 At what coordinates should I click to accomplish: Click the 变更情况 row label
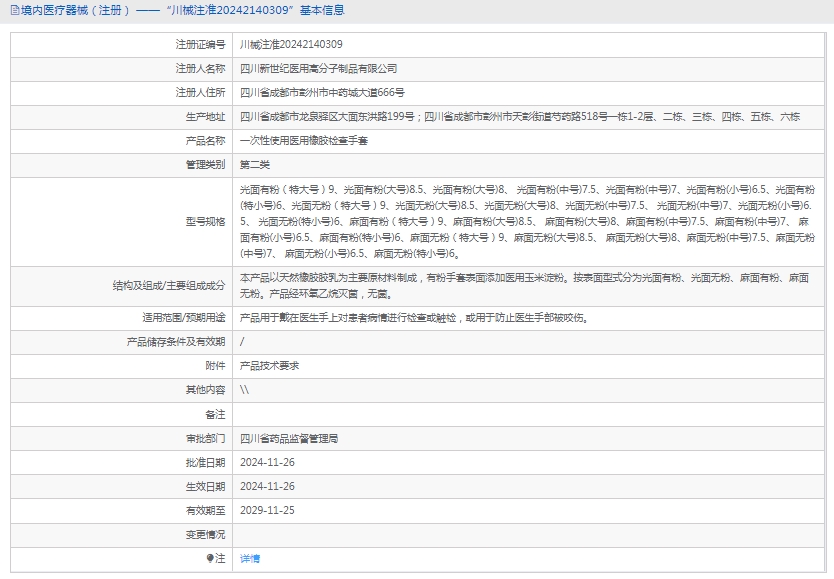coord(206,534)
